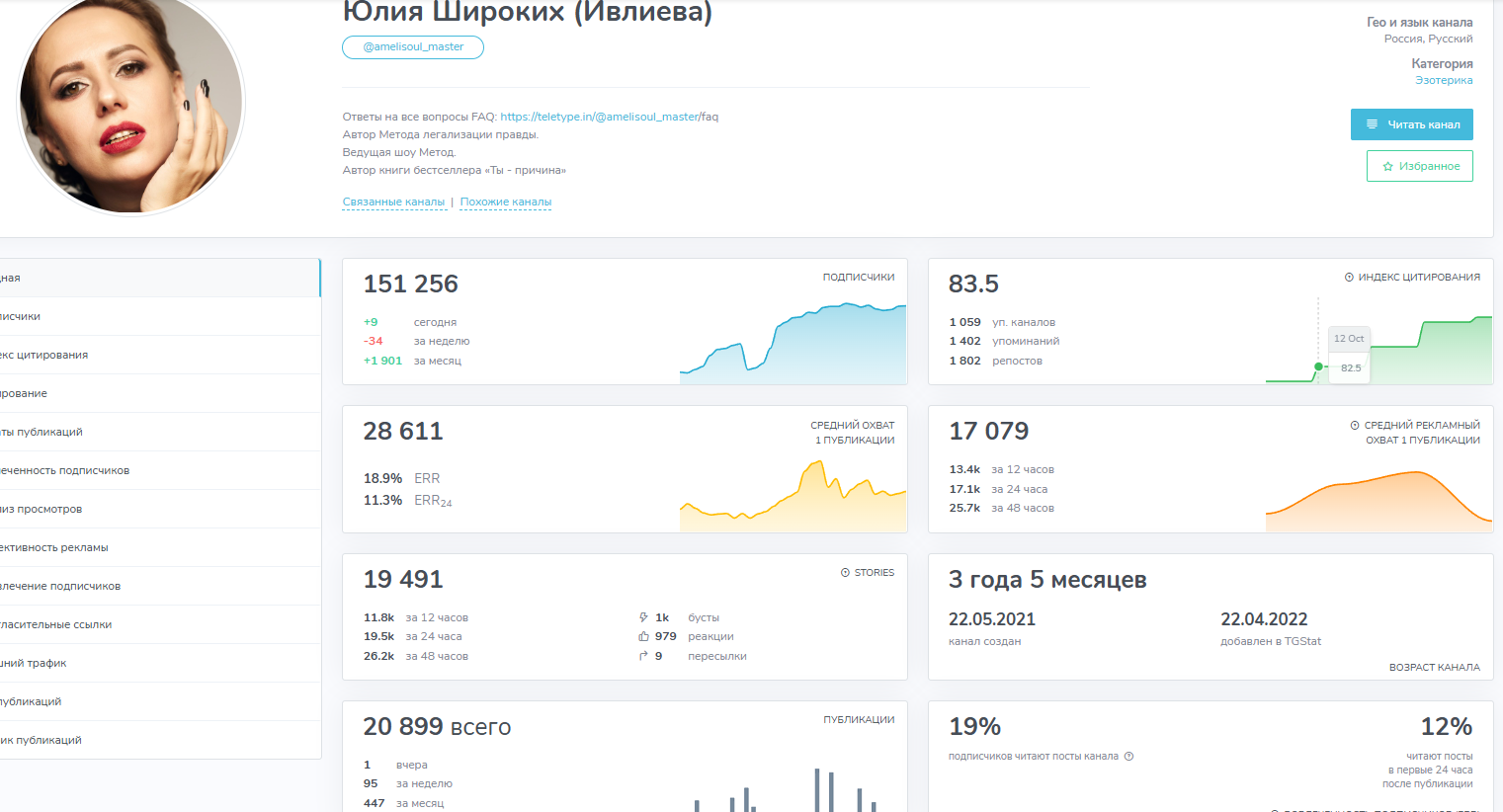Go to эффективность рекламы sidebar item

pos(54,547)
